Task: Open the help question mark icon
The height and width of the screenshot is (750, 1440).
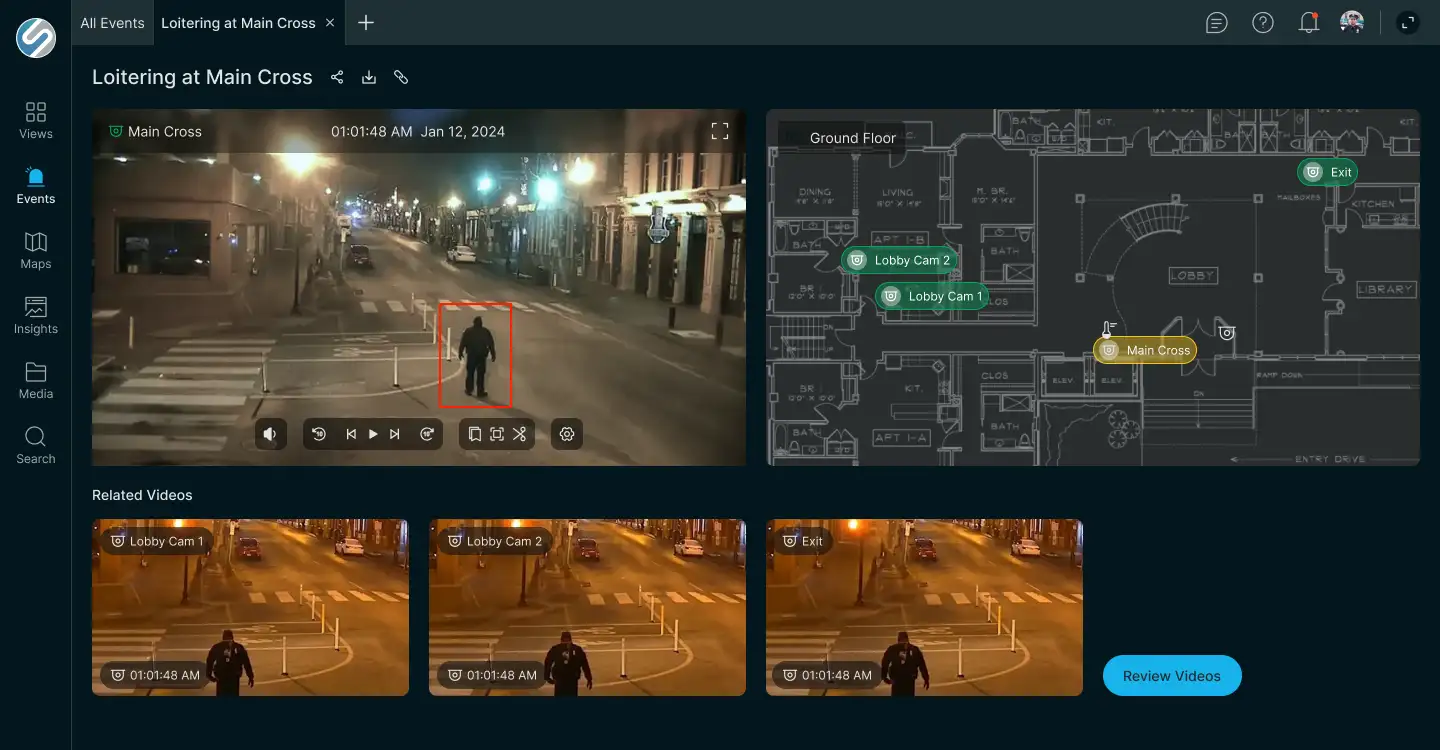Action: tap(1263, 22)
